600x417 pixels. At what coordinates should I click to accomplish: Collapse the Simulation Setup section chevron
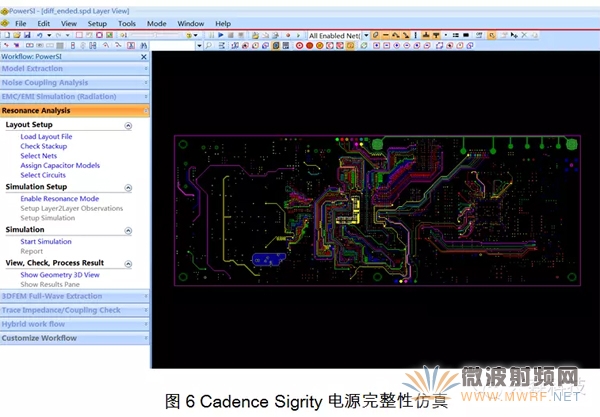click(x=128, y=187)
